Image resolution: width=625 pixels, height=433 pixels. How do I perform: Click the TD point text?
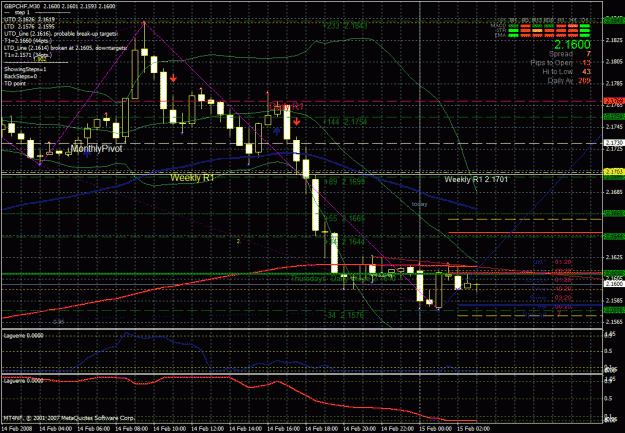click(x=15, y=84)
